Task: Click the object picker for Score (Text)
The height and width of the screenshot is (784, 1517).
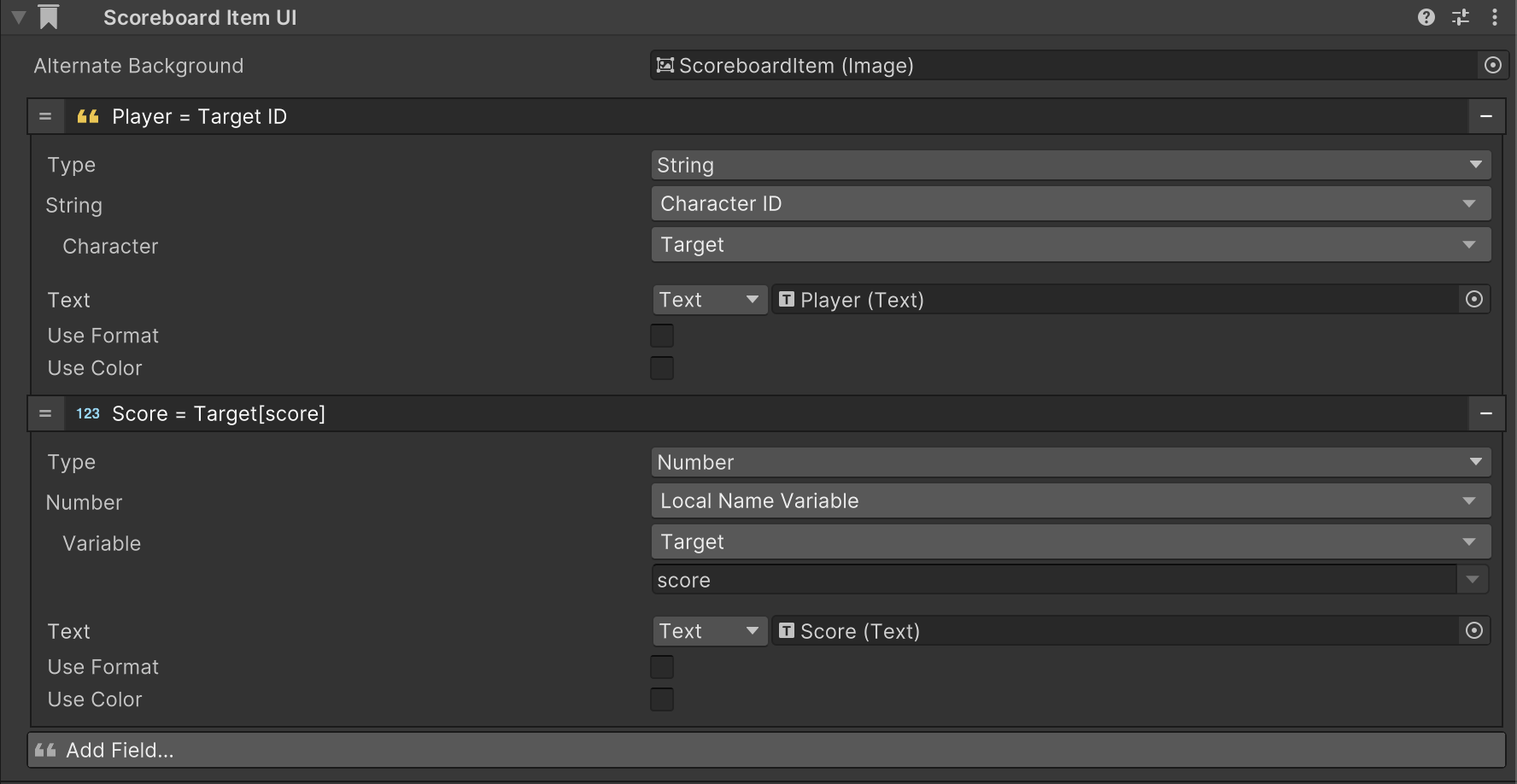Action: click(x=1473, y=631)
